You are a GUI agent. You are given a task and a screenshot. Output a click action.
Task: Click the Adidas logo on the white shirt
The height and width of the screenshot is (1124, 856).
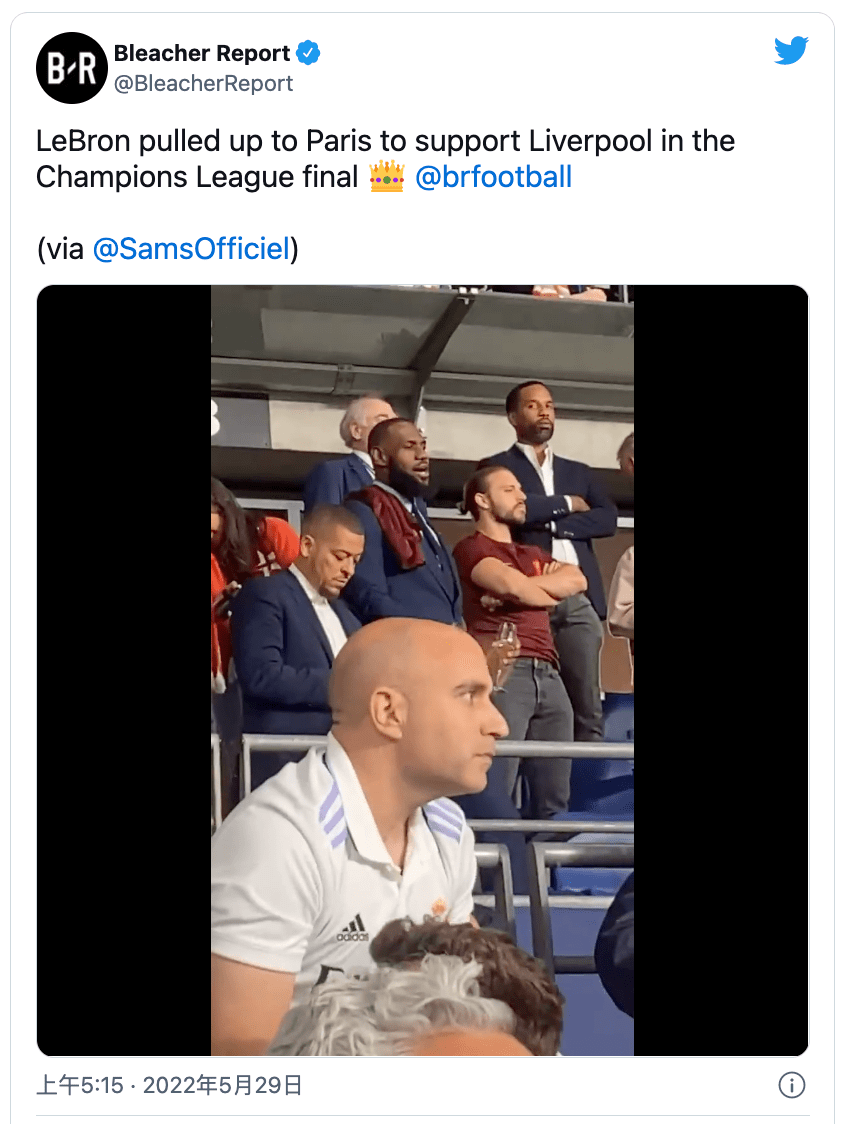click(x=353, y=928)
